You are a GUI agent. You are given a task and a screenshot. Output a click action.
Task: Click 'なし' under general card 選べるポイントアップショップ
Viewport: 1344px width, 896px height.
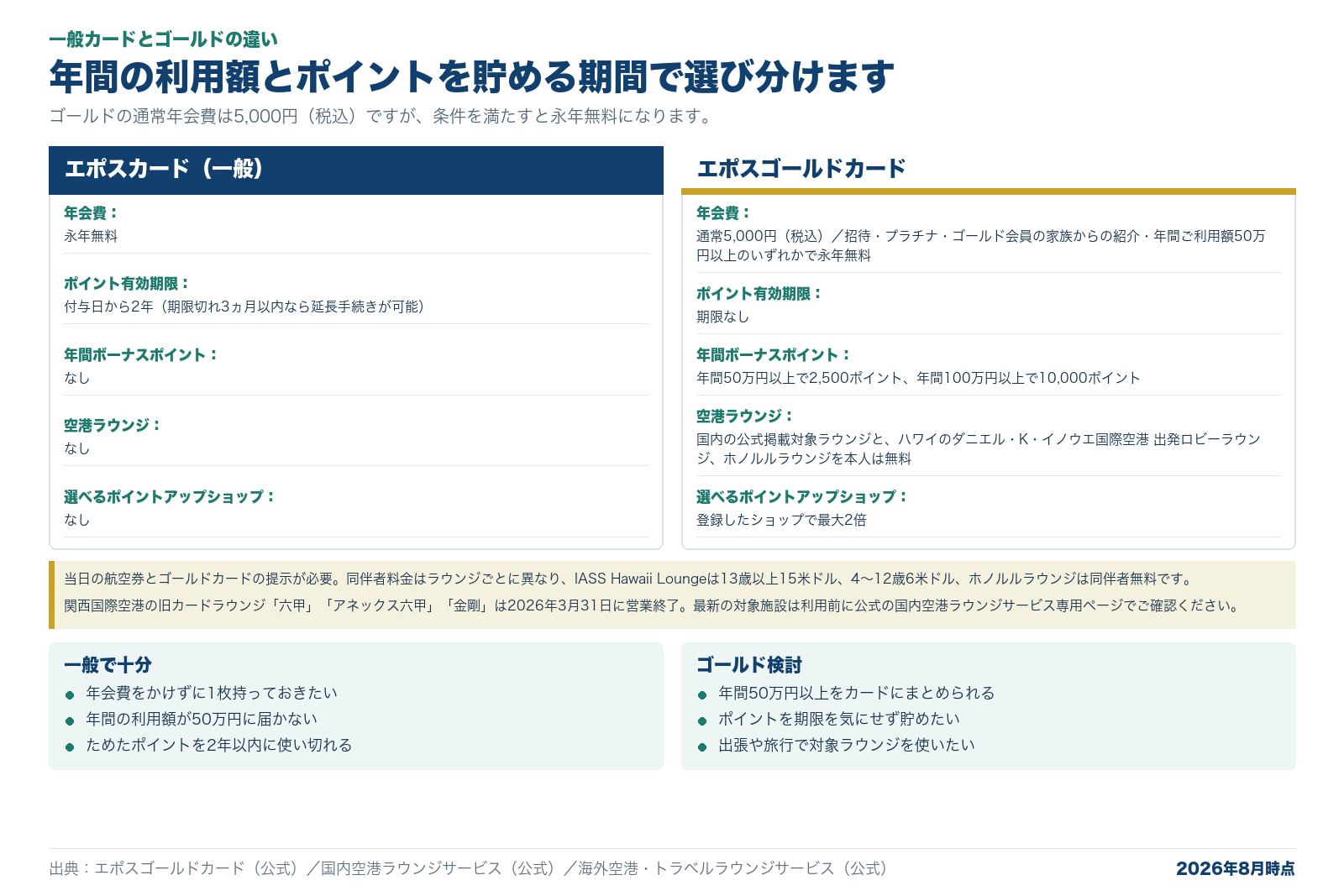(76, 520)
